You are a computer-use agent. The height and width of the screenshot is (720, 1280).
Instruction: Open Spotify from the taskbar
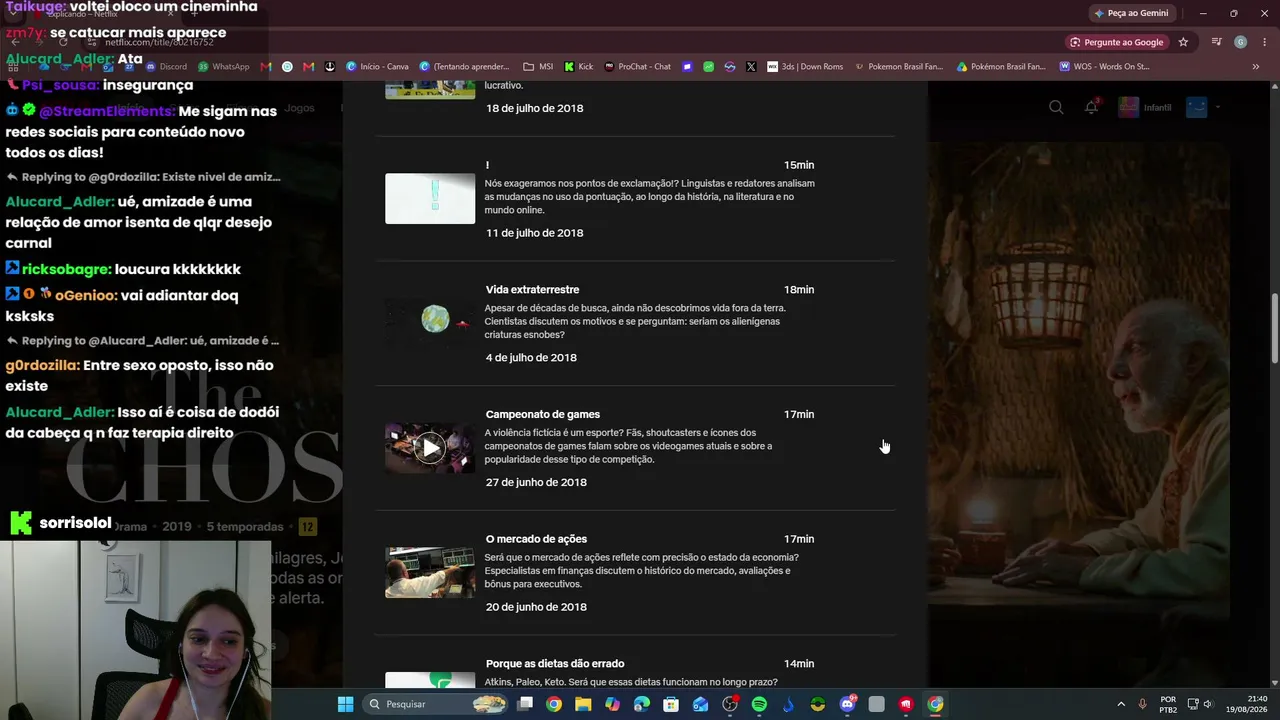pyautogui.click(x=759, y=704)
